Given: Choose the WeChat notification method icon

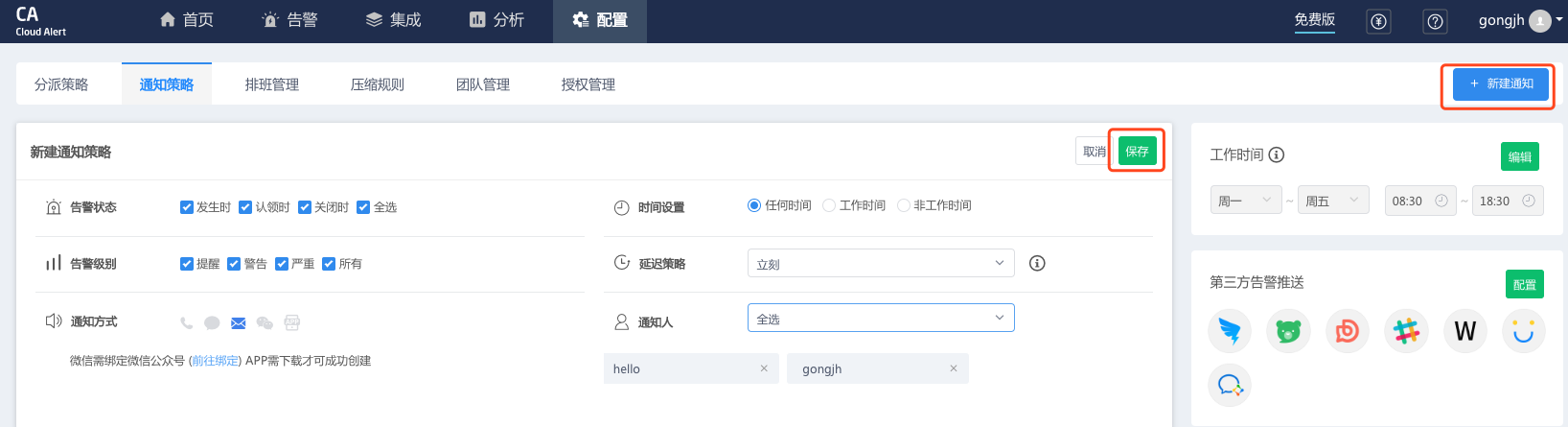Looking at the screenshot, I should [265, 323].
